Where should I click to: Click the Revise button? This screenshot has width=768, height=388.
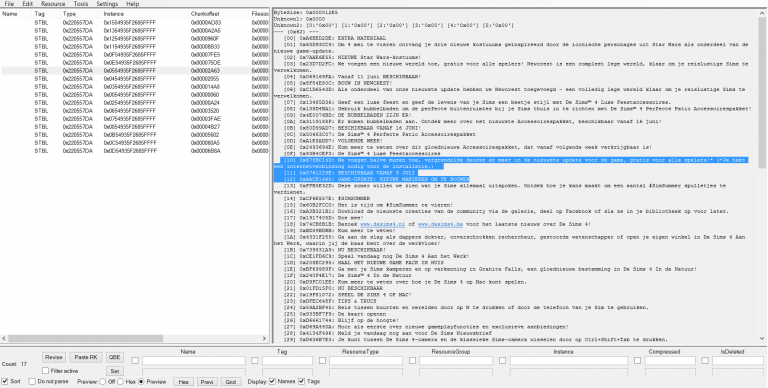(54, 357)
